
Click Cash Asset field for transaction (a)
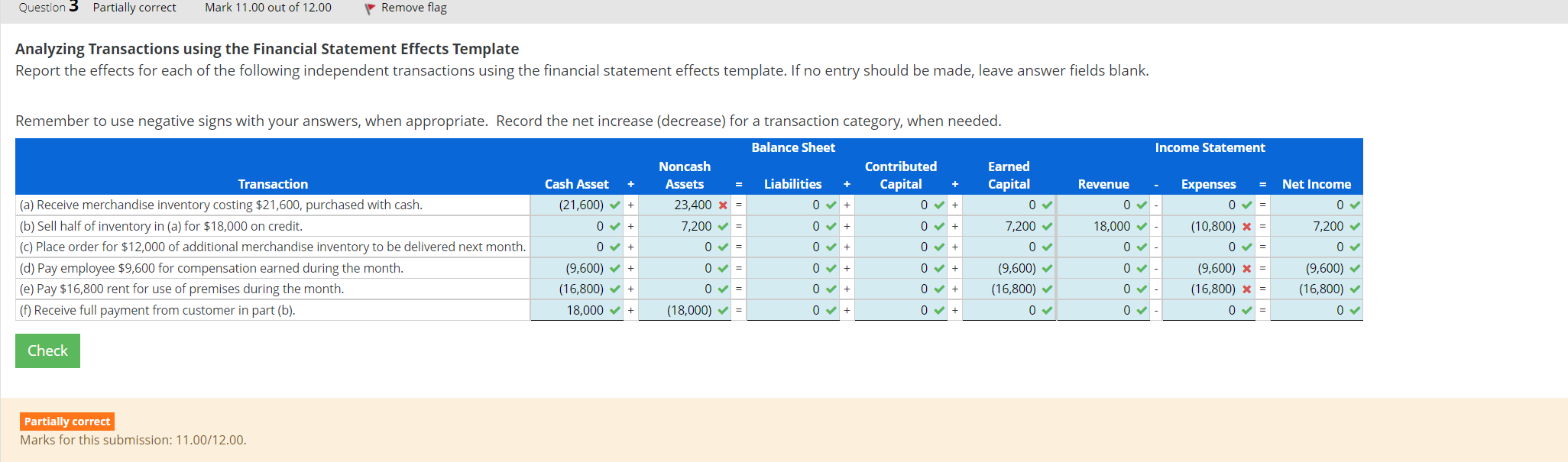pyautogui.click(x=577, y=205)
